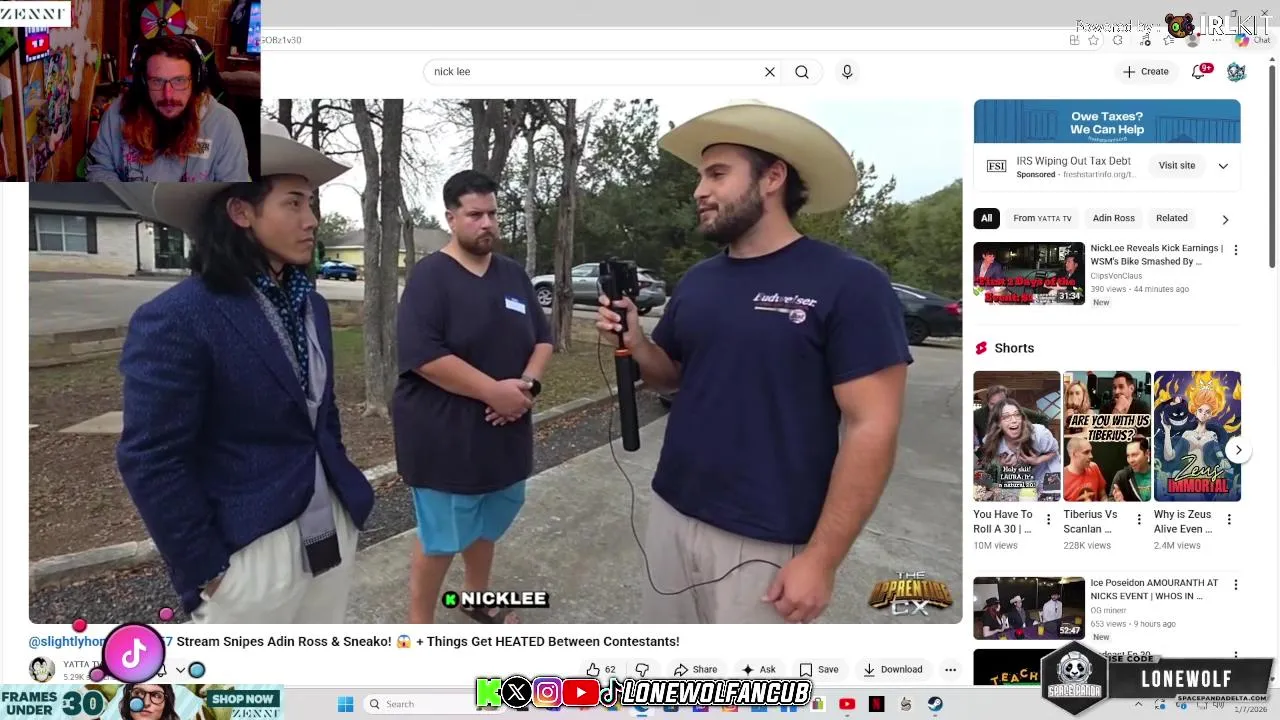Select the All filter chip
Viewport: 1280px width, 720px height.
click(x=986, y=218)
